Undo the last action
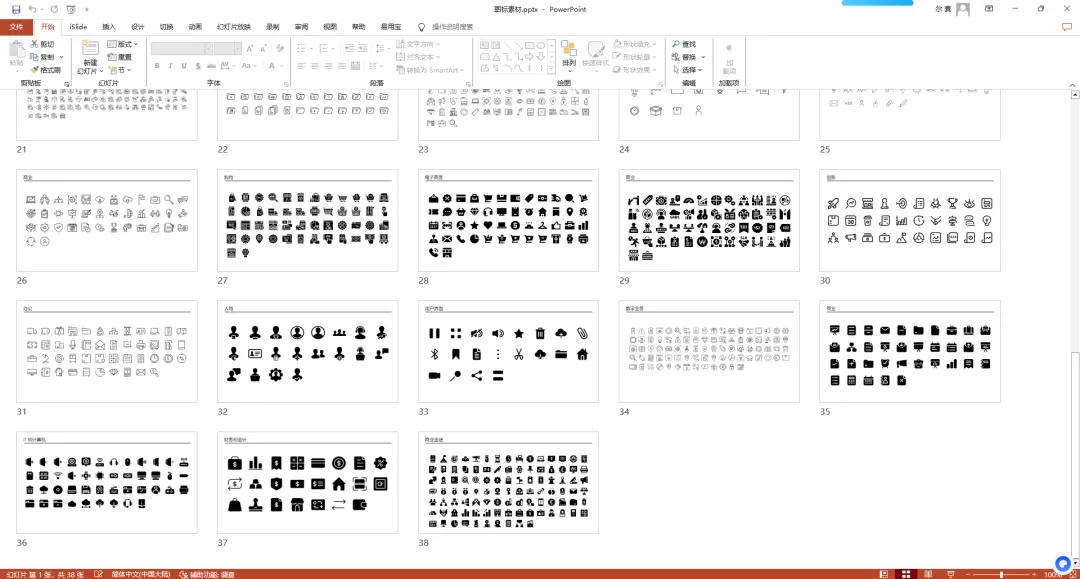Image resolution: width=1080 pixels, height=579 pixels. click(x=32, y=10)
